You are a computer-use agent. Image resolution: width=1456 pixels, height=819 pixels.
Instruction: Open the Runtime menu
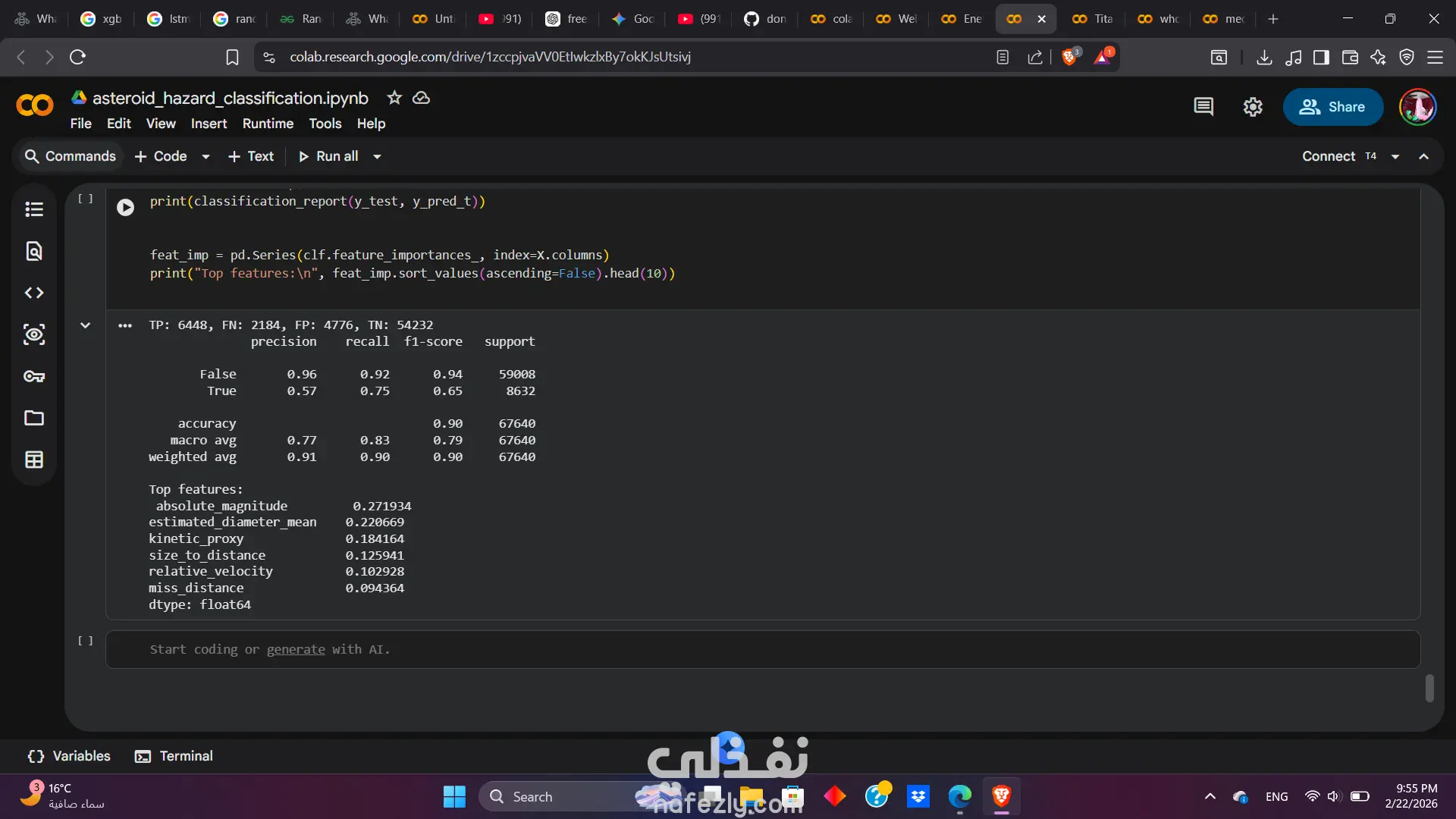(268, 124)
